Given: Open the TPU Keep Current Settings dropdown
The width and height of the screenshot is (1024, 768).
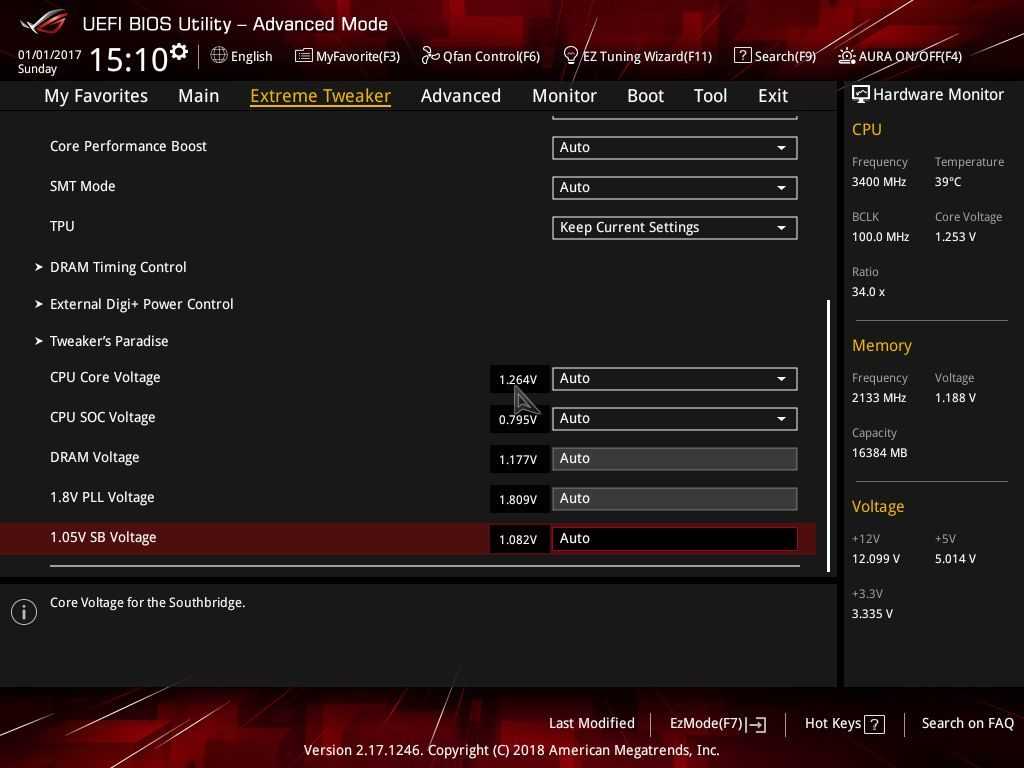Looking at the screenshot, I should 674,228.
